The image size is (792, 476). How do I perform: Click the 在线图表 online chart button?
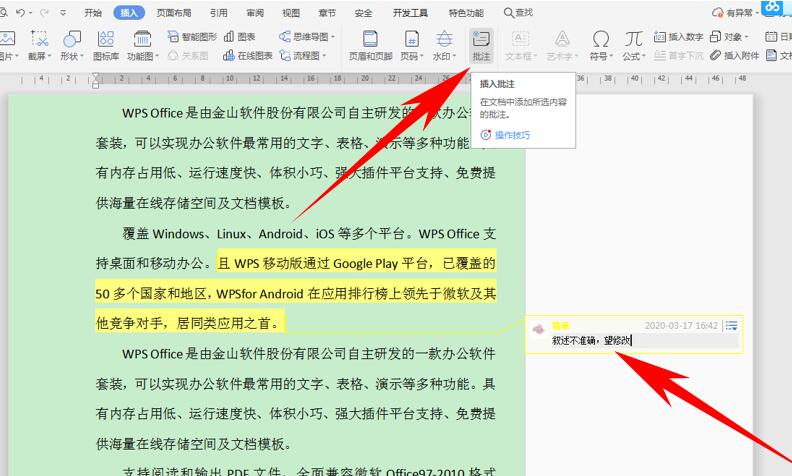(x=248, y=56)
